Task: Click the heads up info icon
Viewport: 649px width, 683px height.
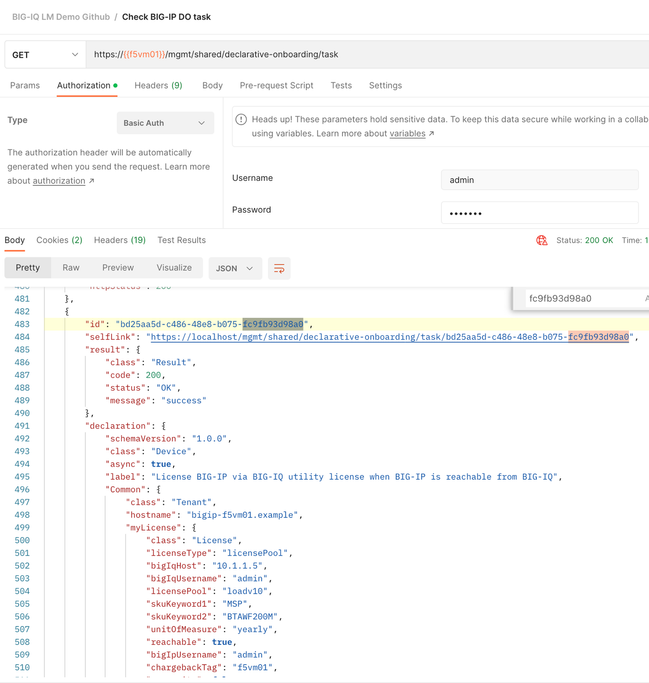Action: point(241,120)
